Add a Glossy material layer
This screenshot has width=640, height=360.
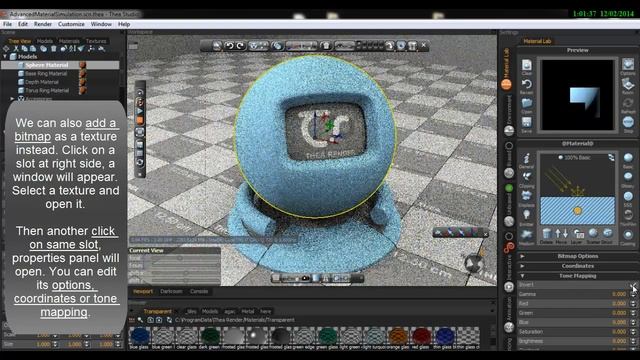click(628, 177)
